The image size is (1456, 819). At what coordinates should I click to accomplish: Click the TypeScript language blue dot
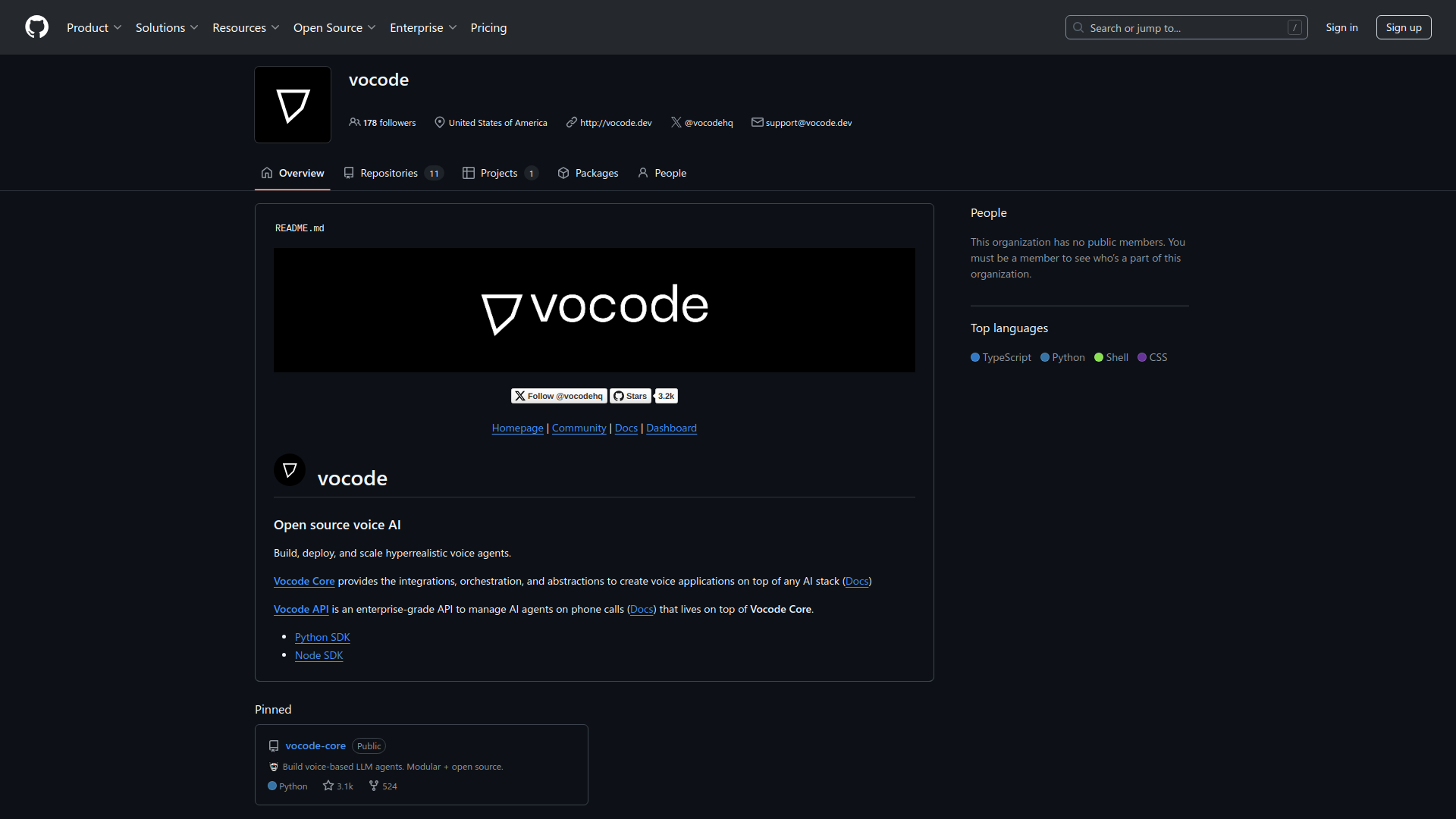point(975,357)
